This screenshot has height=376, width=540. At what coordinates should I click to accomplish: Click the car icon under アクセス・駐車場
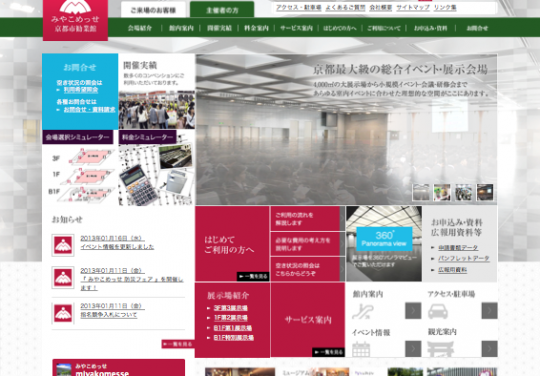pyautogui.click(x=438, y=311)
